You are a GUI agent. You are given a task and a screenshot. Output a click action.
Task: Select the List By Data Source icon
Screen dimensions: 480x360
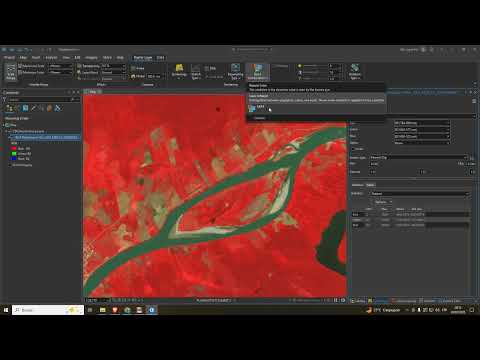point(17,108)
